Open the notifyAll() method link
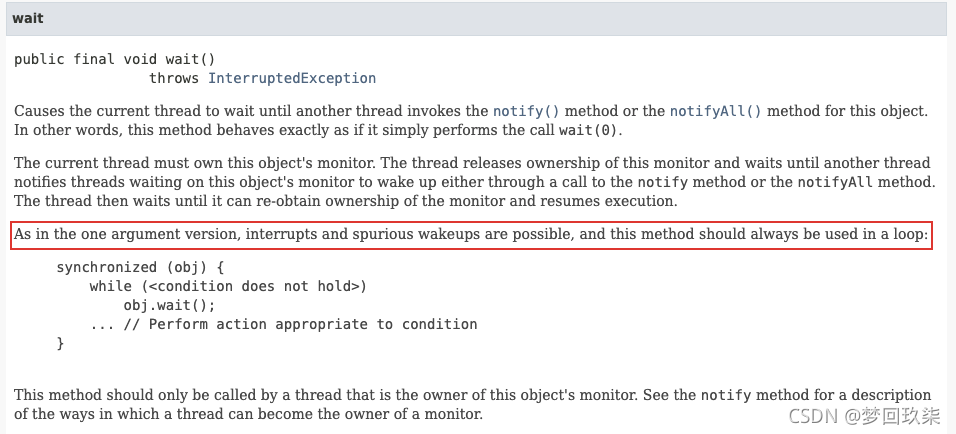 pyautogui.click(x=715, y=111)
